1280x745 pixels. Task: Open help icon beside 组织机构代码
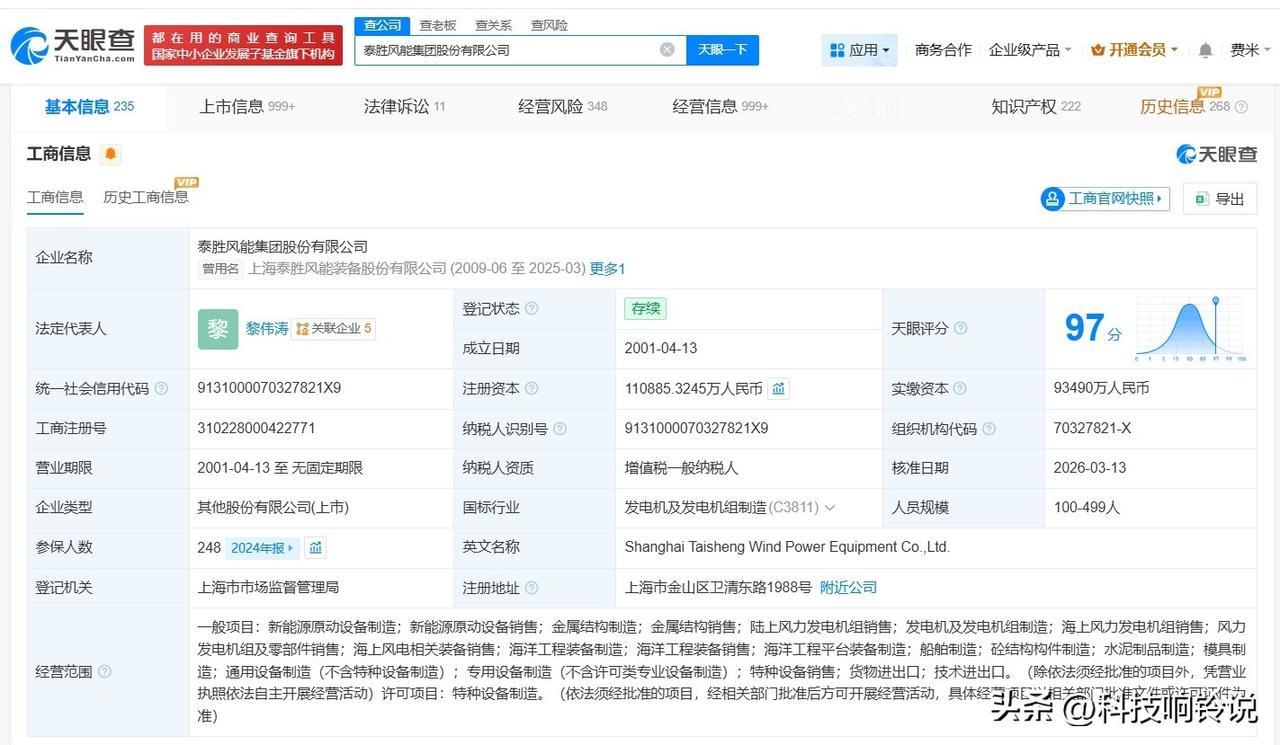[988, 428]
